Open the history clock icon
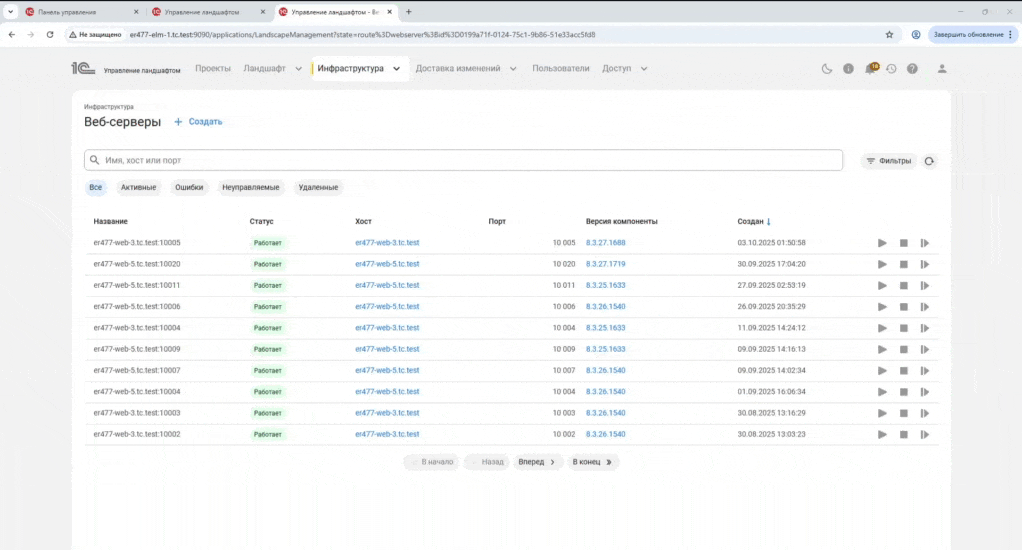 [891, 69]
